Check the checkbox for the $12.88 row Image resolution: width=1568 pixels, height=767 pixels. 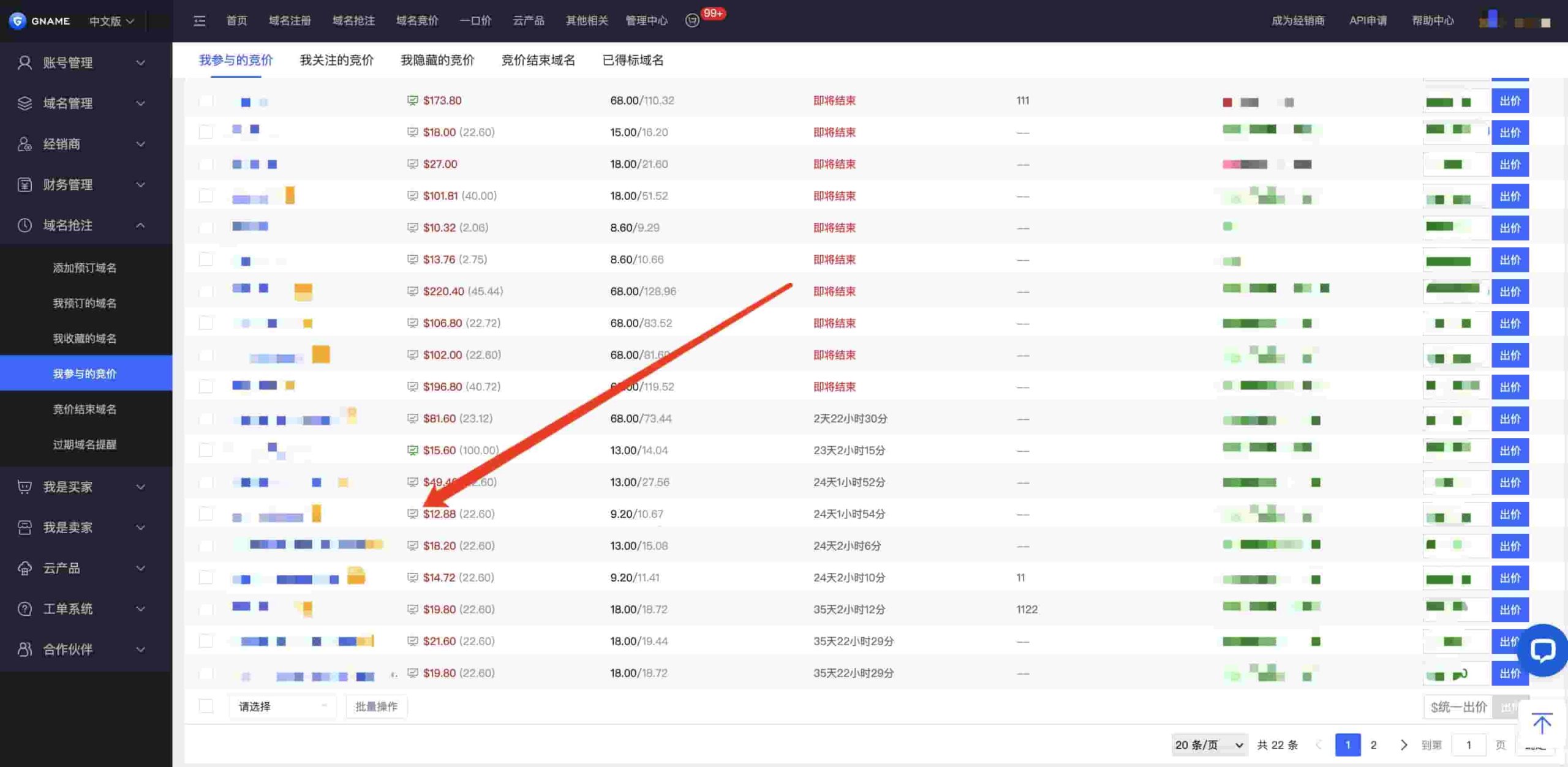(x=206, y=514)
